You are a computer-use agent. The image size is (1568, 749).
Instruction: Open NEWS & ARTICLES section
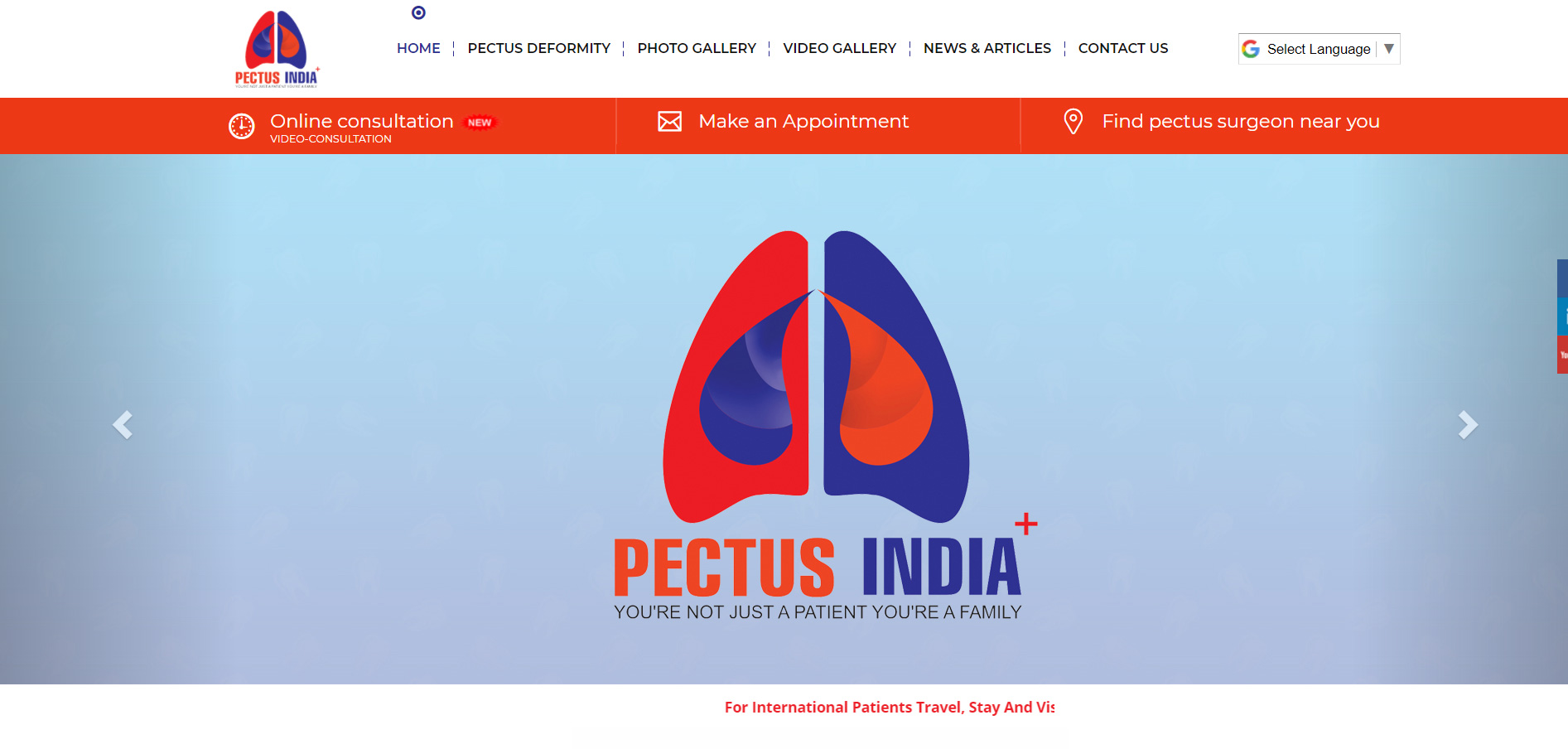click(x=987, y=48)
